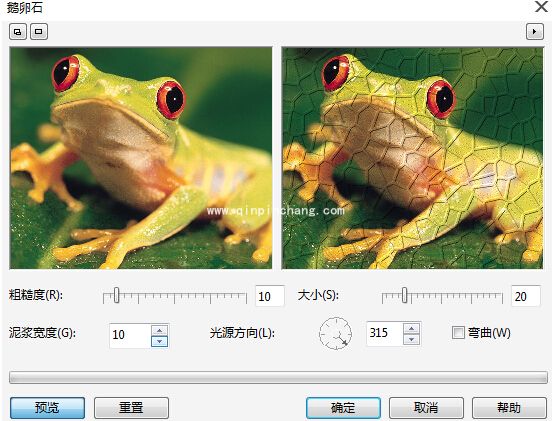The height and width of the screenshot is (421, 552).
Task: Confirm with the 确定 button
Action: click(x=343, y=408)
